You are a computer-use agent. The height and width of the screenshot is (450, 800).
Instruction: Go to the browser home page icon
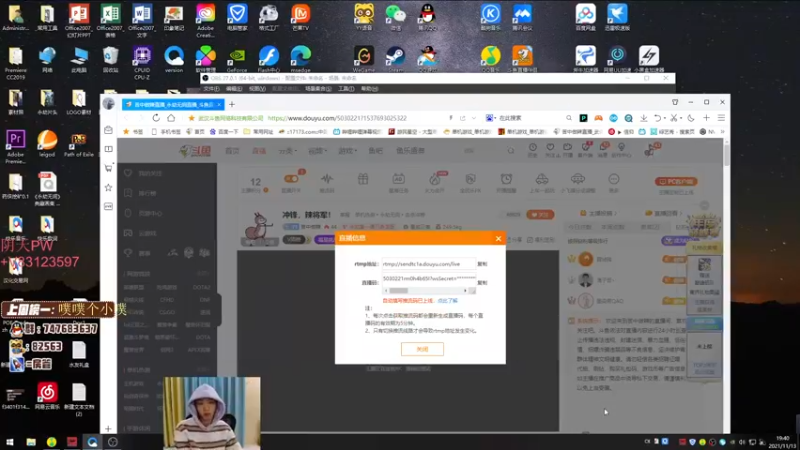[x=171, y=118]
